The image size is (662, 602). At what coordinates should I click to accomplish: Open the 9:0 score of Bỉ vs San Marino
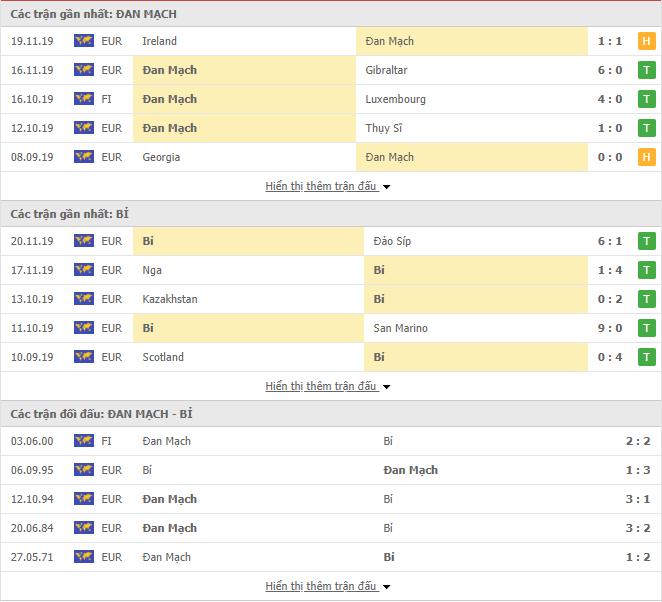tap(610, 328)
